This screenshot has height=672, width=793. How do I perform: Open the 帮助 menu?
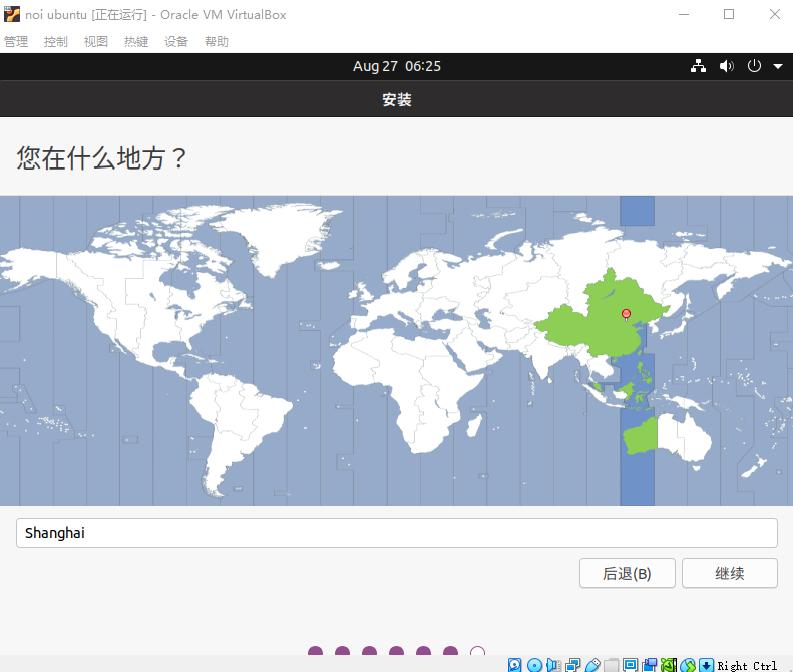click(x=216, y=41)
